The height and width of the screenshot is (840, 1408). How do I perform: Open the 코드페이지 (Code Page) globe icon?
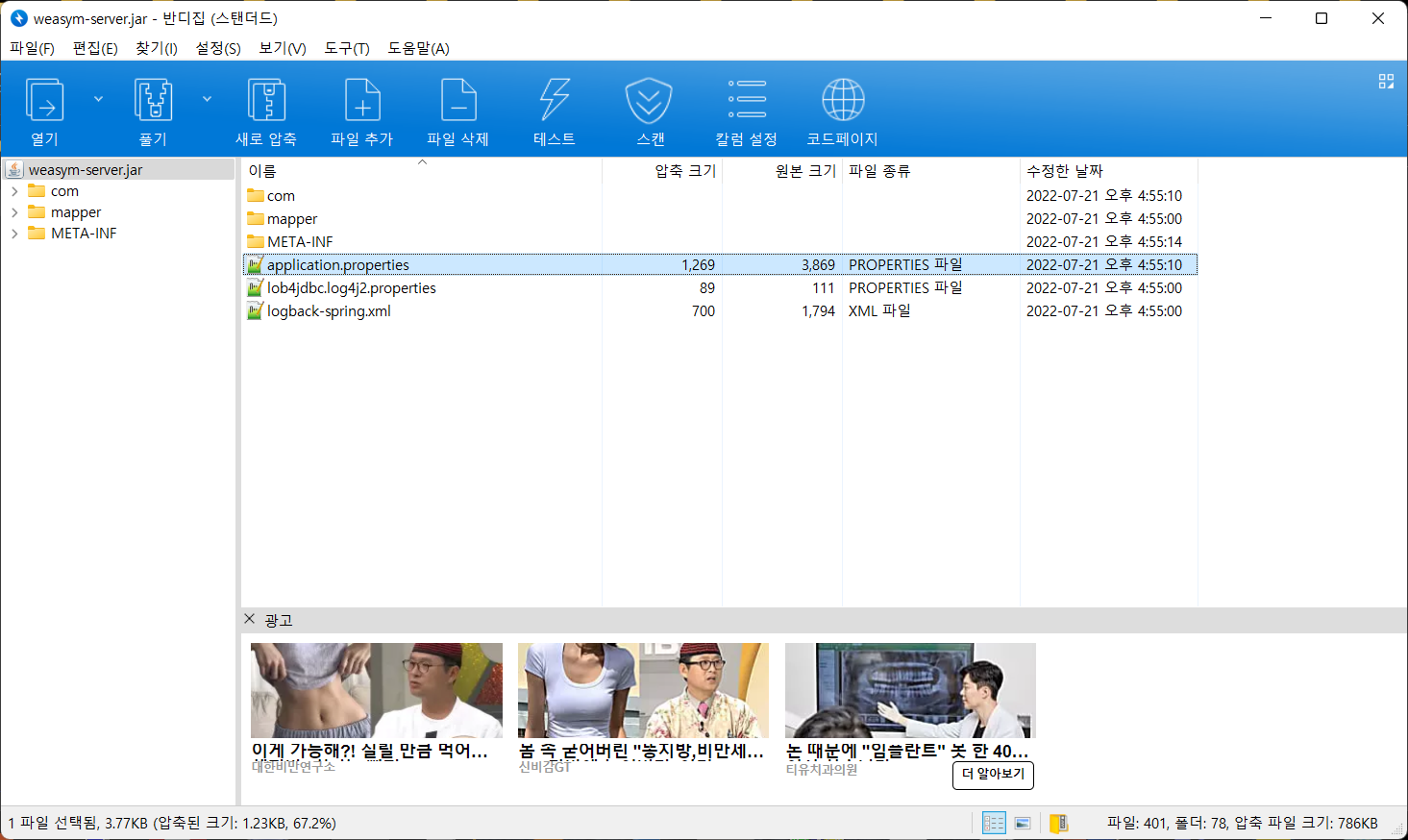(843, 101)
